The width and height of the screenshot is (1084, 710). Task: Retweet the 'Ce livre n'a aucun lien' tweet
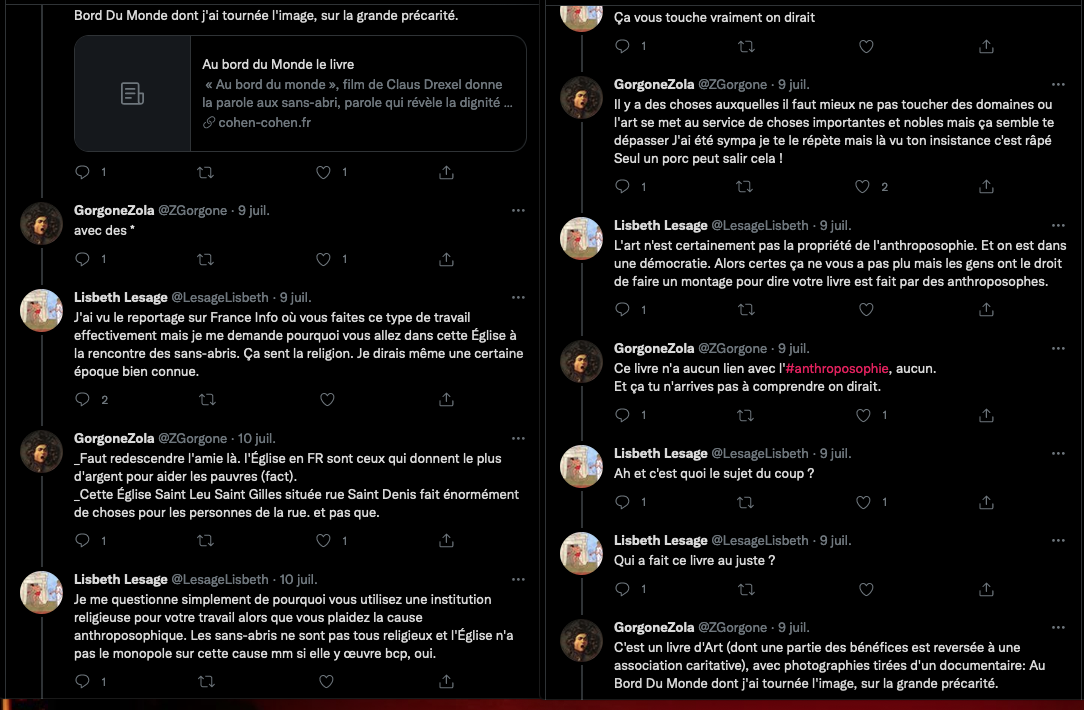(744, 414)
